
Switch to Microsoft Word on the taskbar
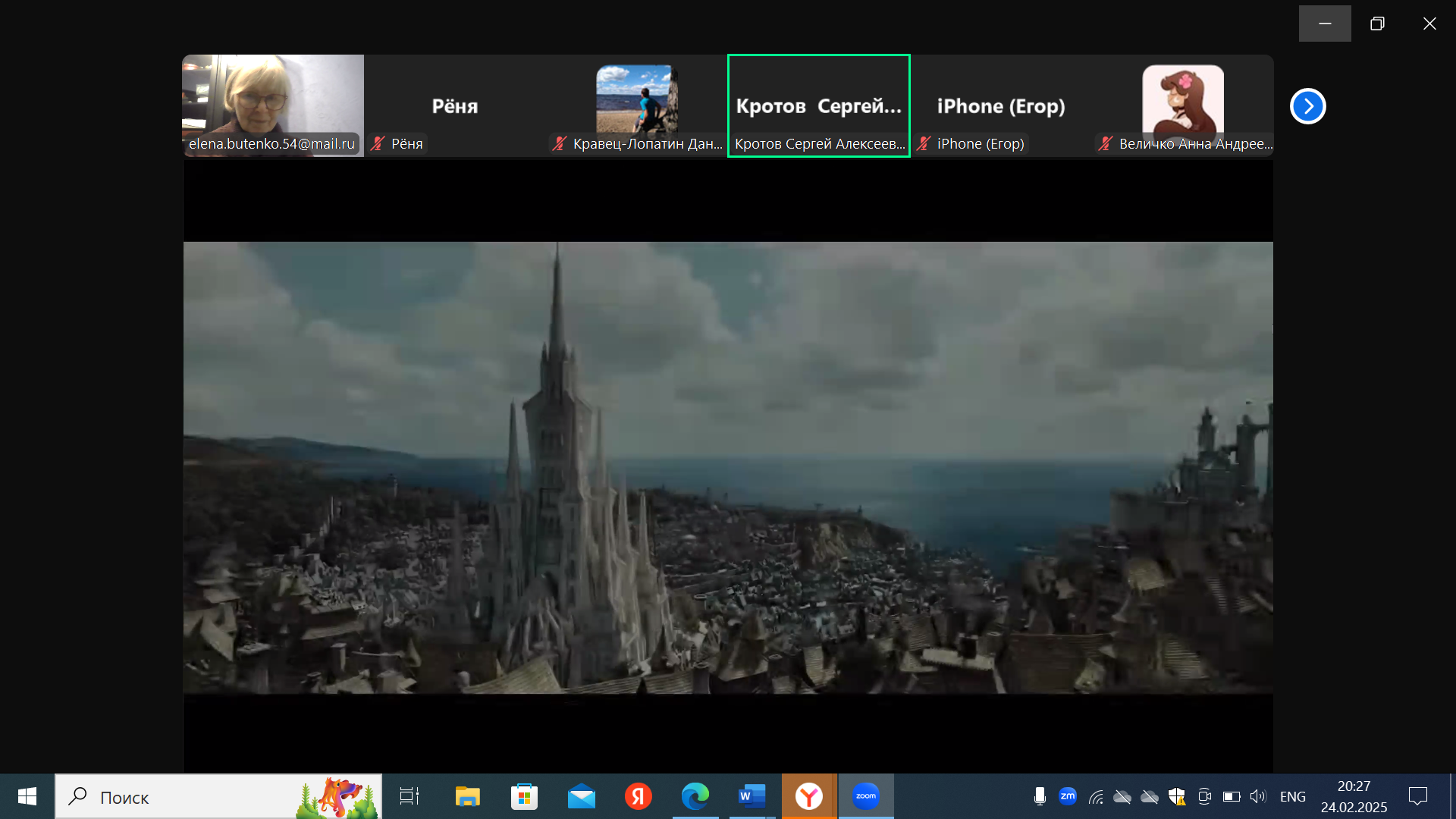(x=752, y=796)
